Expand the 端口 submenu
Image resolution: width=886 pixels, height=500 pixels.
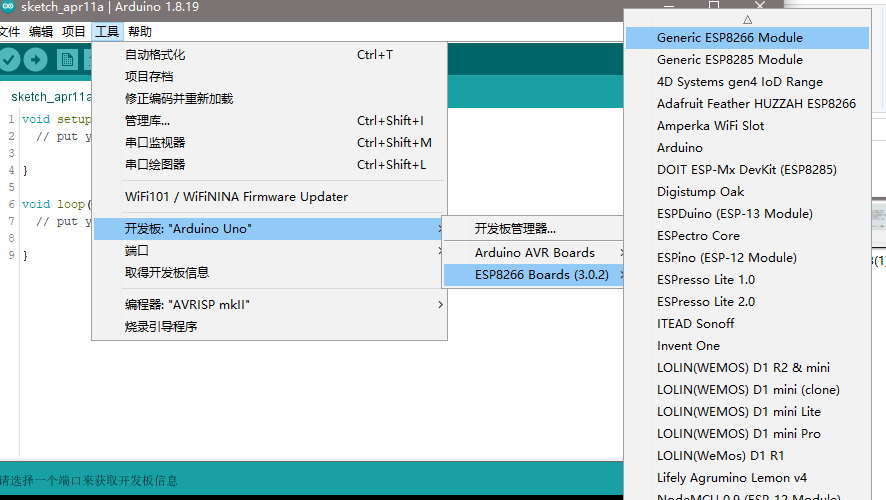[x=270, y=250]
